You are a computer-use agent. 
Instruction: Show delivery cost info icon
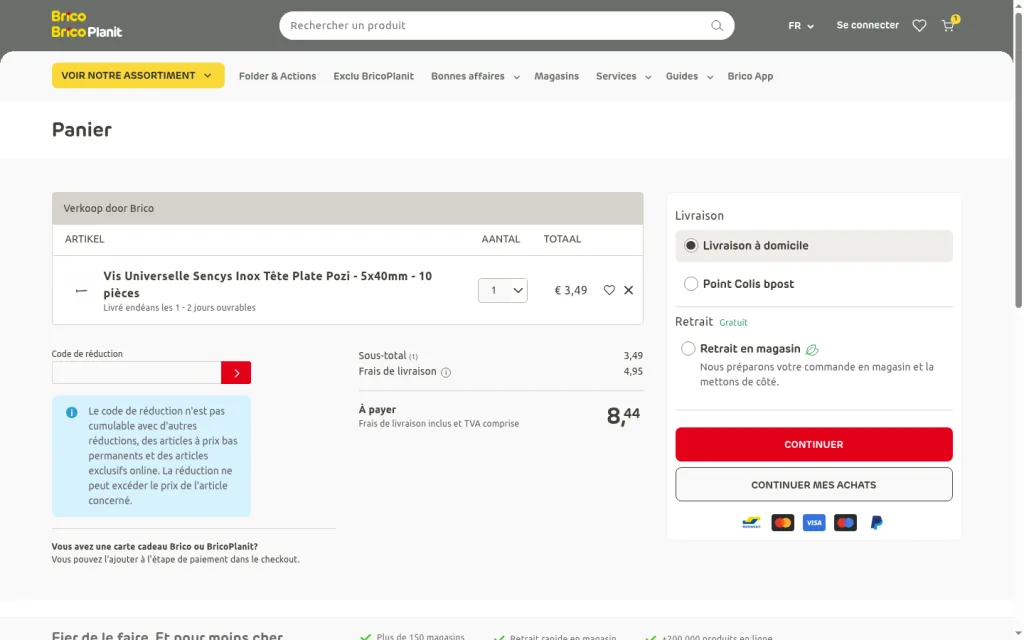pos(445,372)
